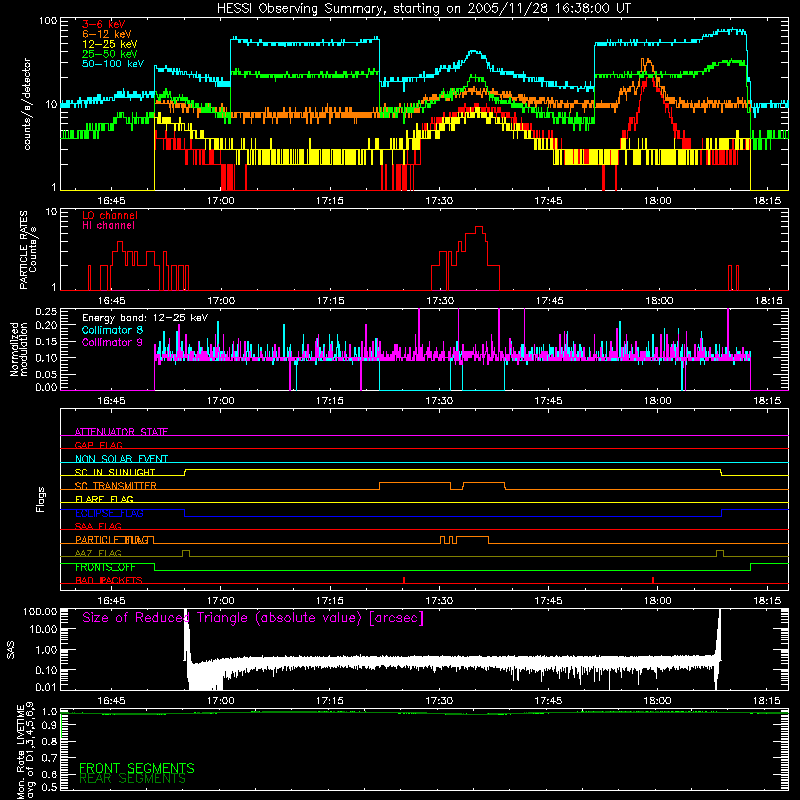
Task: Select the yellow 12-25 keV legend label
Action: 109,44
